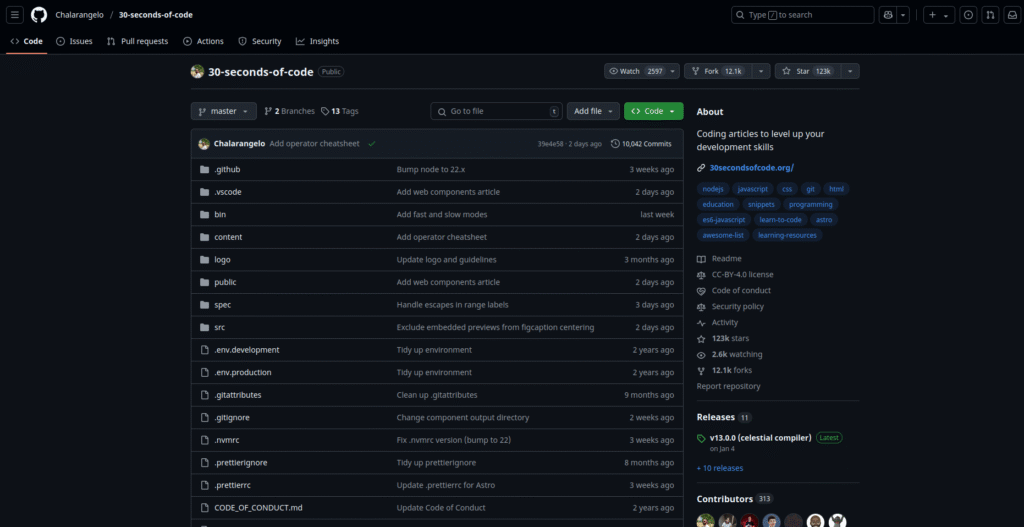Click the src folder icon

point(204,327)
